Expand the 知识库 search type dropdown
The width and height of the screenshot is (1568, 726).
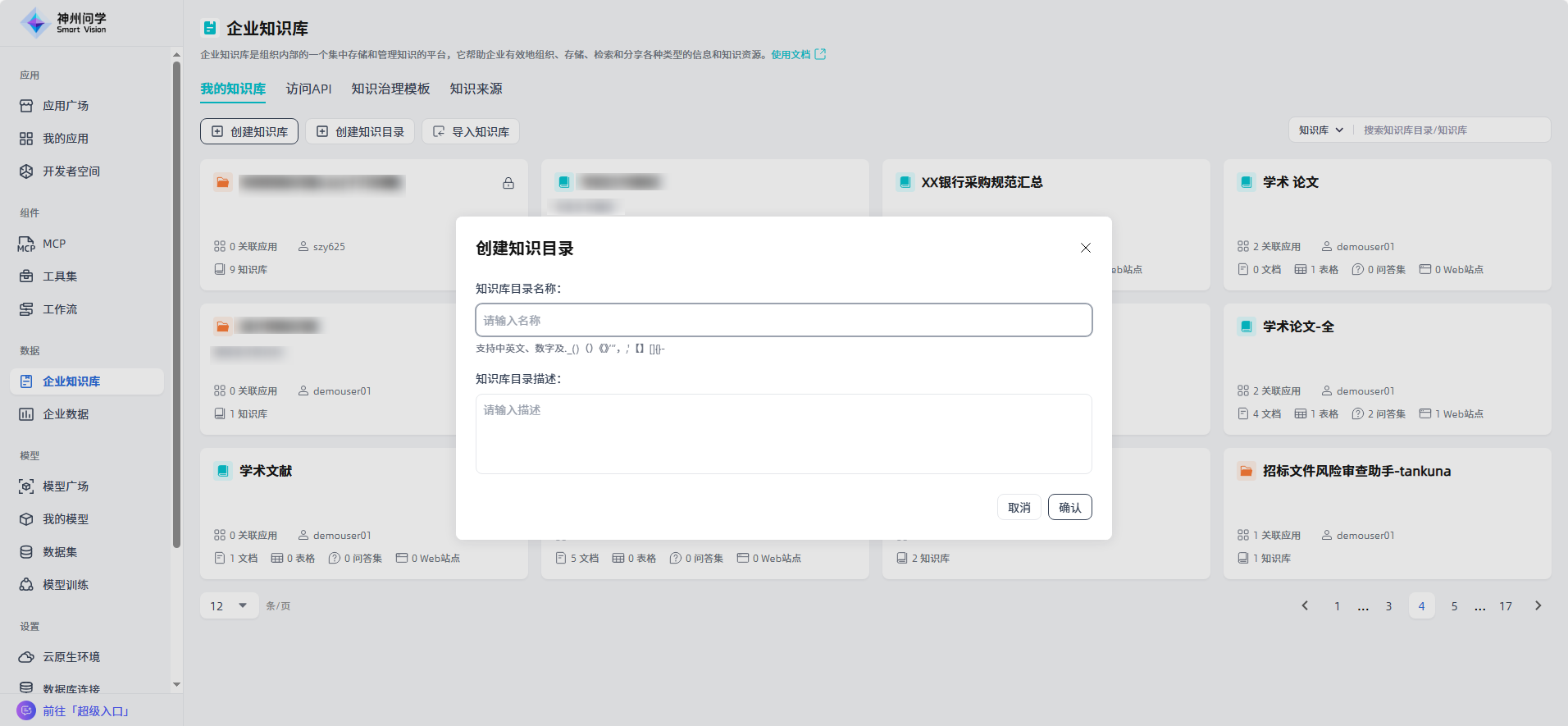click(1320, 130)
